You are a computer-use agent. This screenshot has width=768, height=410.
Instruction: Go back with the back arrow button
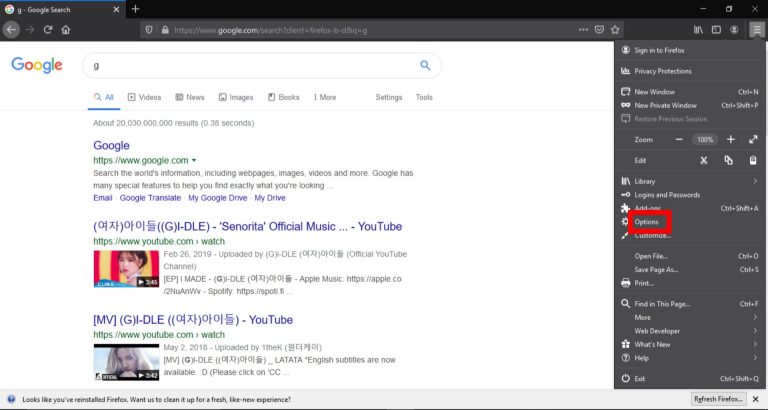point(11,30)
